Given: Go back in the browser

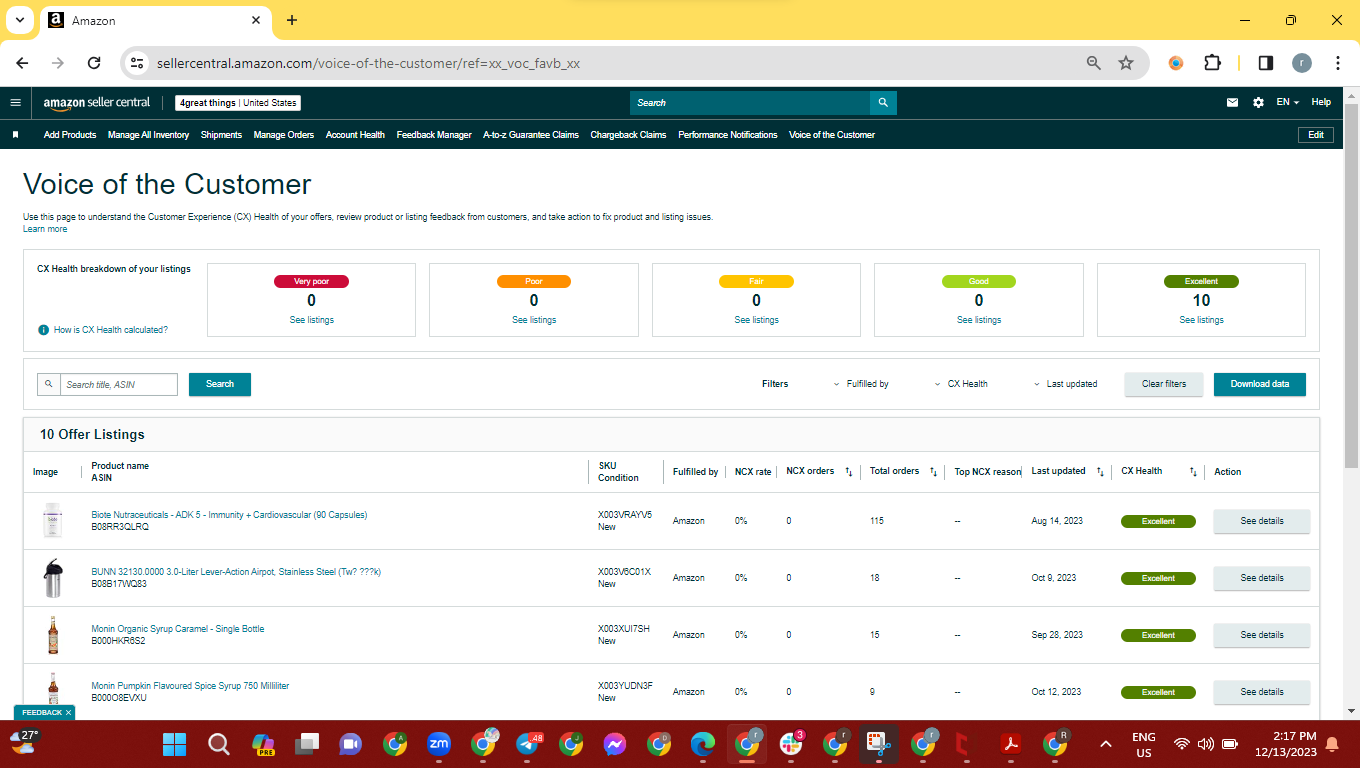Looking at the screenshot, I should (22, 63).
